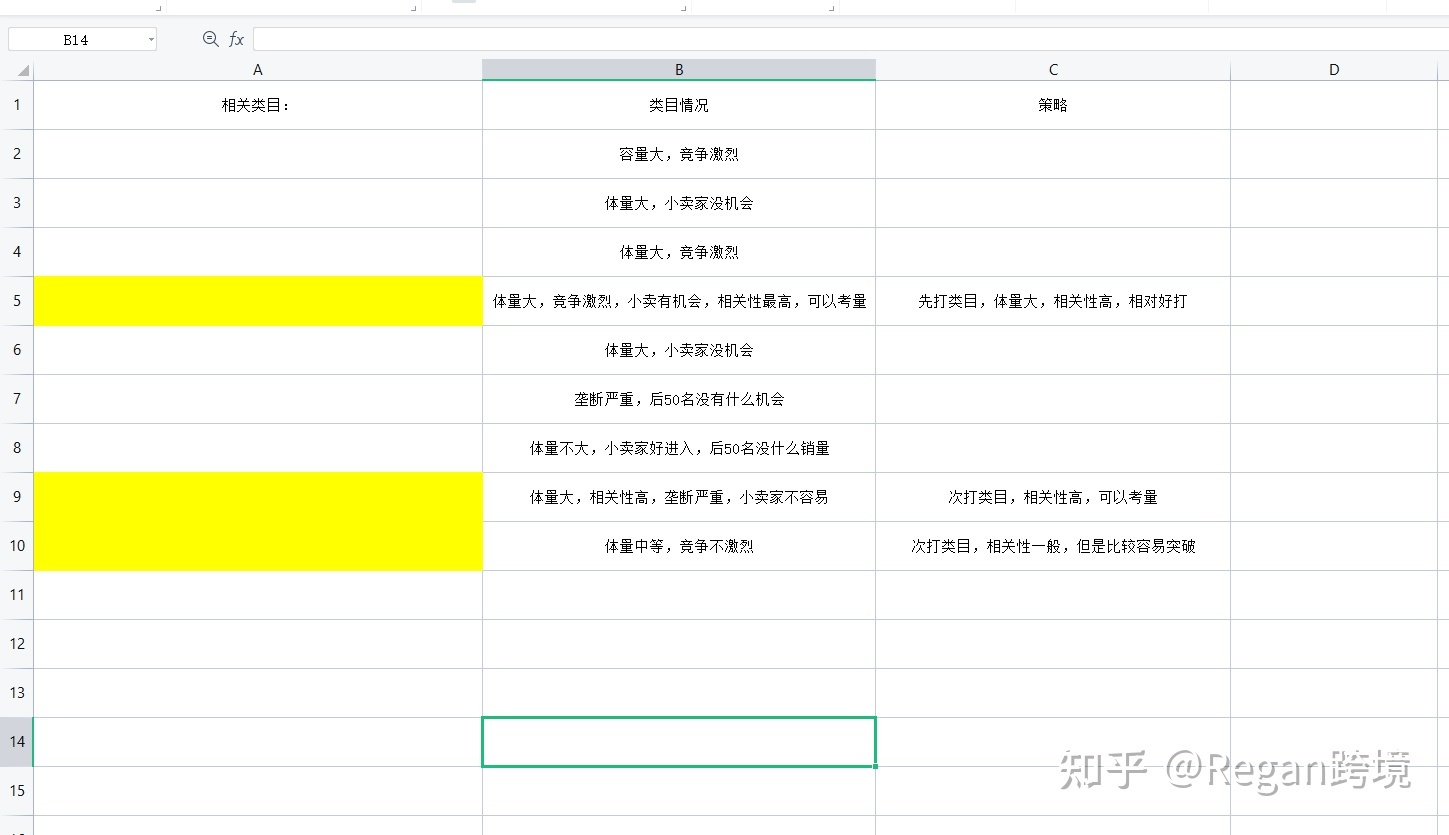
Task: Click the 相关类目 cell in column A
Action: click(257, 104)
